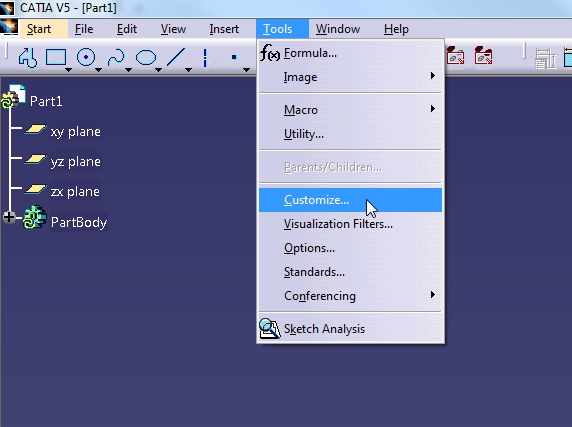Screen dimensions: 572x427
Task: Select the Point sketch tool
Action: pyautogui.click(x=234, y=57)
